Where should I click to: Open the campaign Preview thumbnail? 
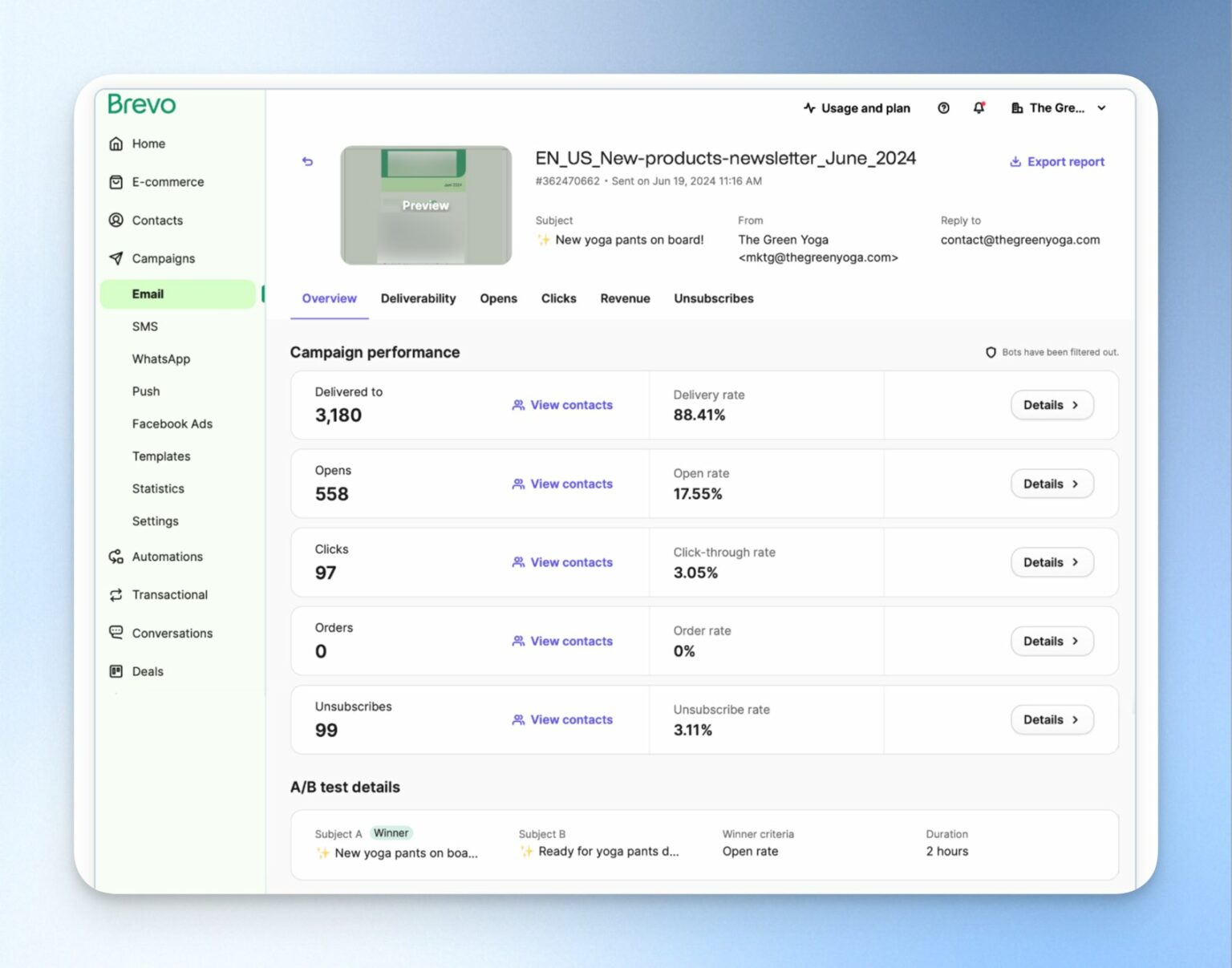pyautogui.click(x=426, y=205)
